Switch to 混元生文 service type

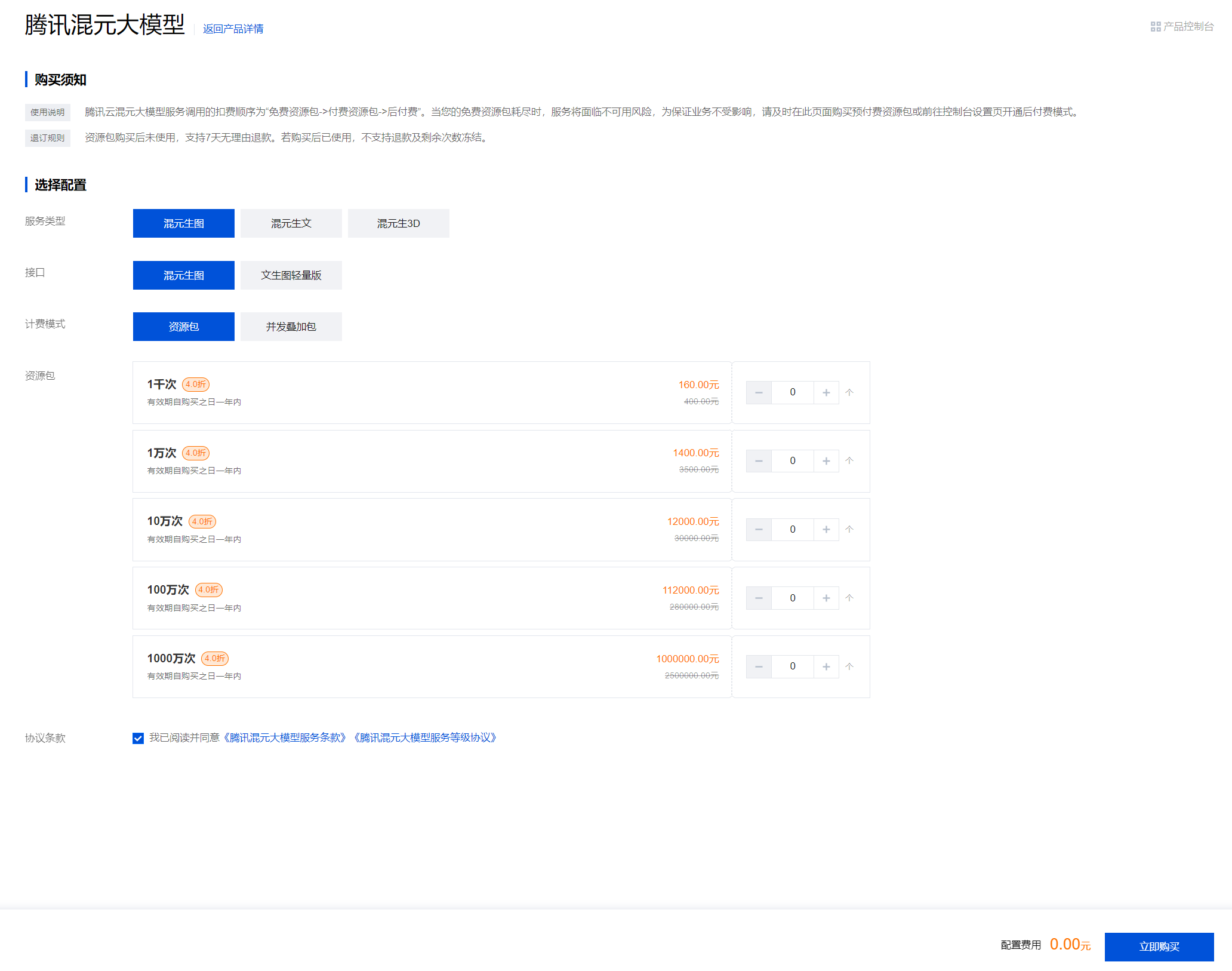pos(291,223)
